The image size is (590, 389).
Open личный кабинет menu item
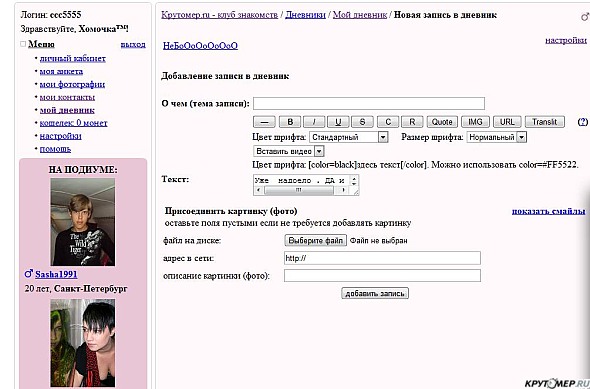point(73,58)
